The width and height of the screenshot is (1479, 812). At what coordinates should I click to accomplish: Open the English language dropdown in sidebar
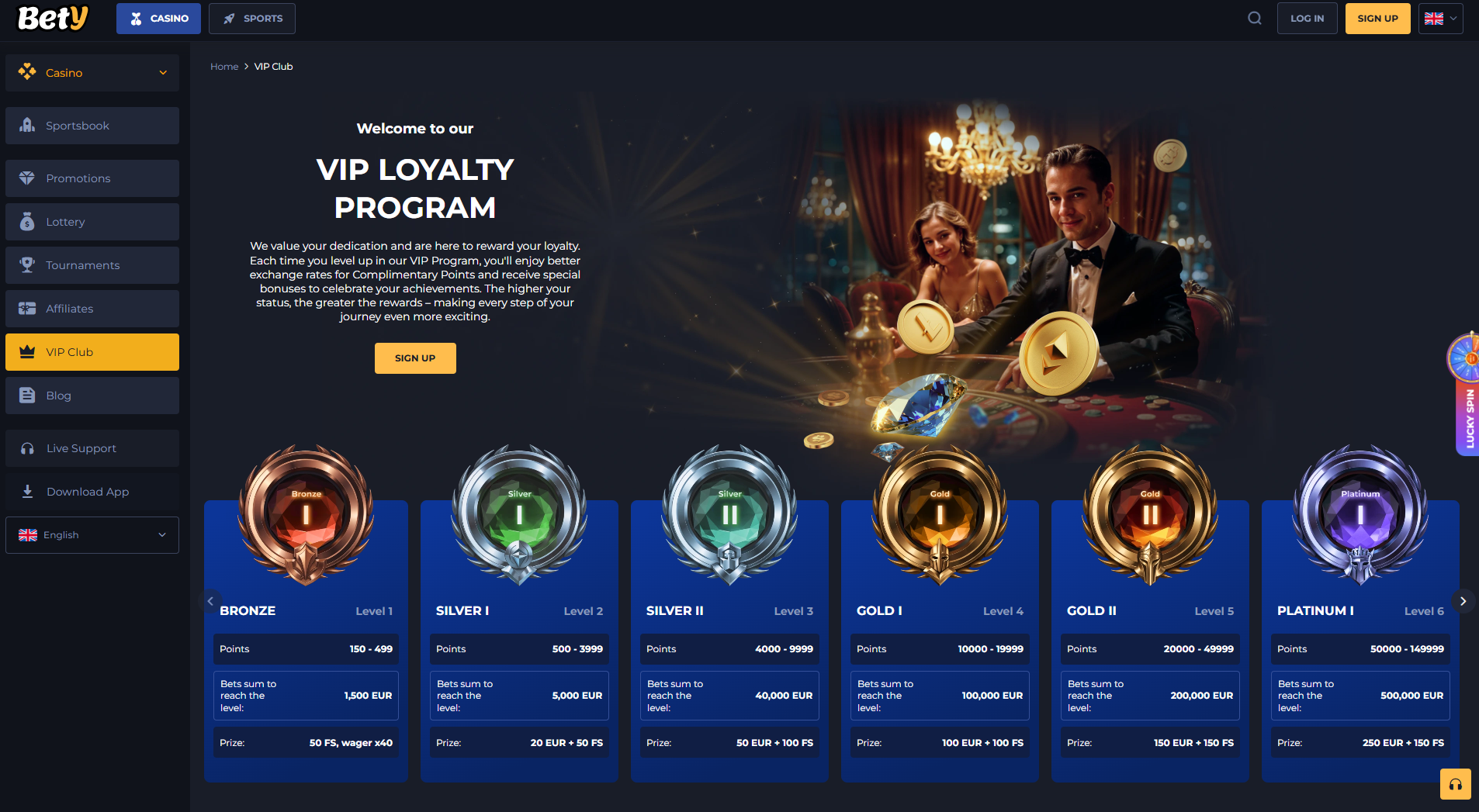[x=92, y=535]
